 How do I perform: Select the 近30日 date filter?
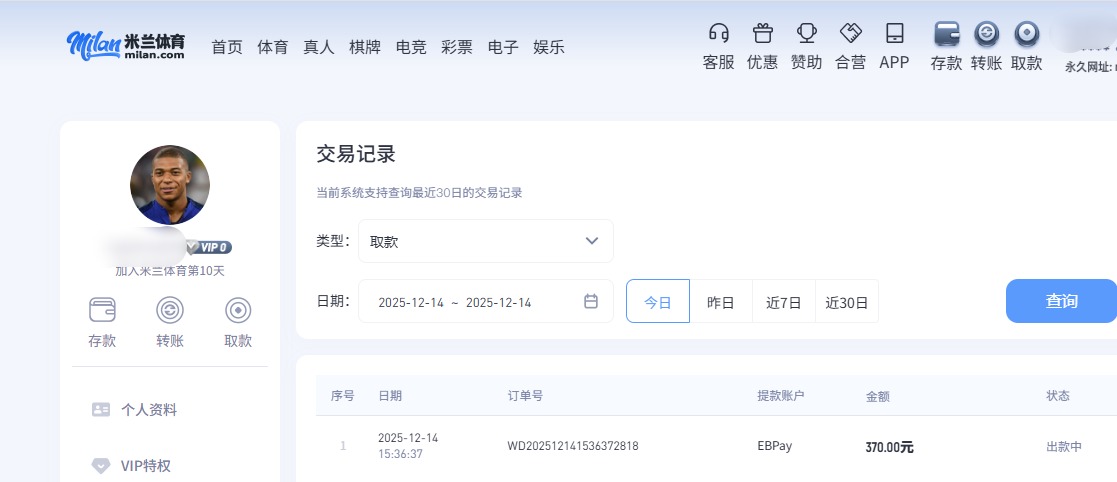847,301
